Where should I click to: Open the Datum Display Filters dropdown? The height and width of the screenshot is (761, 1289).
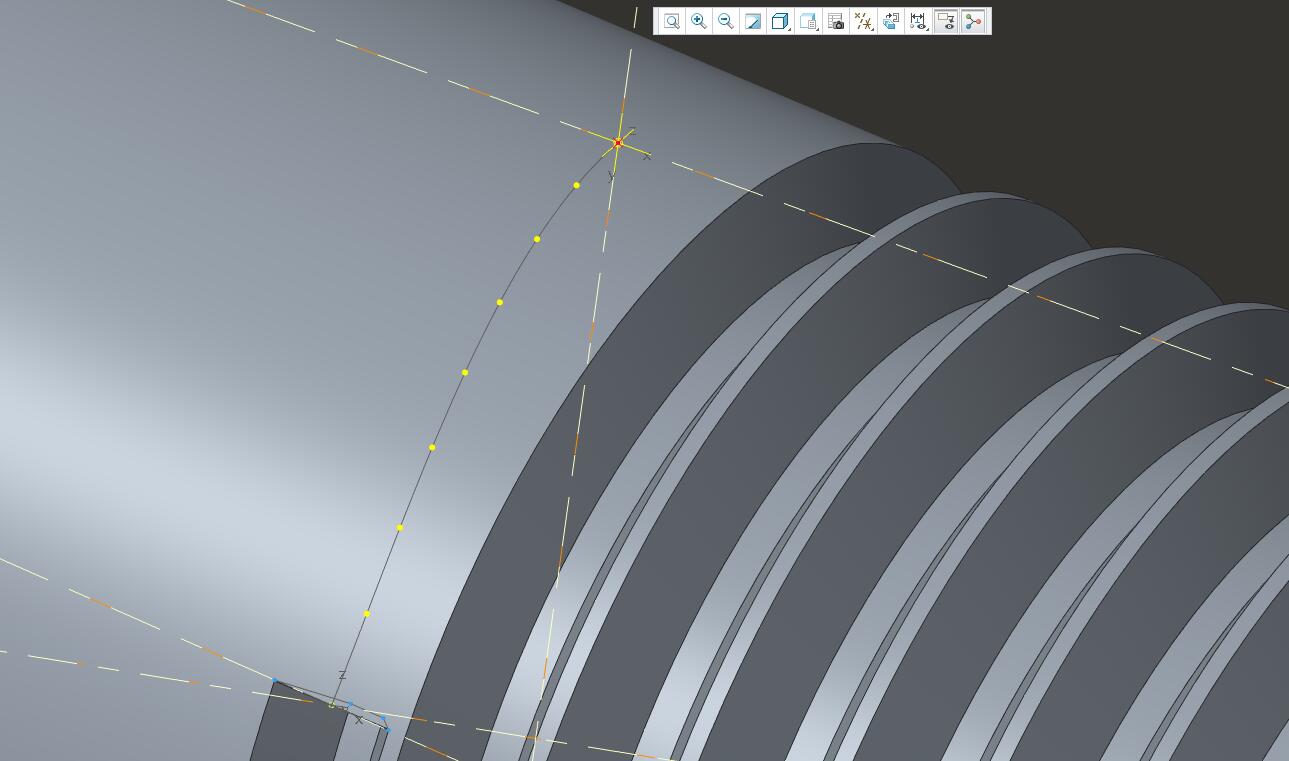(x=864, y=21)
